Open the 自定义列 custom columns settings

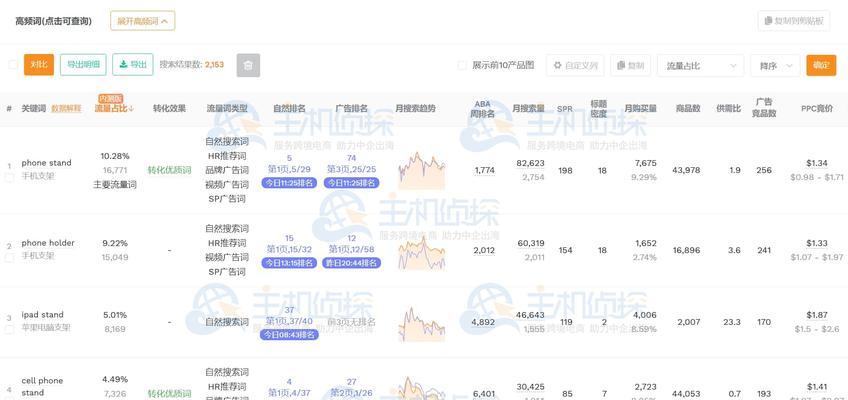(575, 65)
